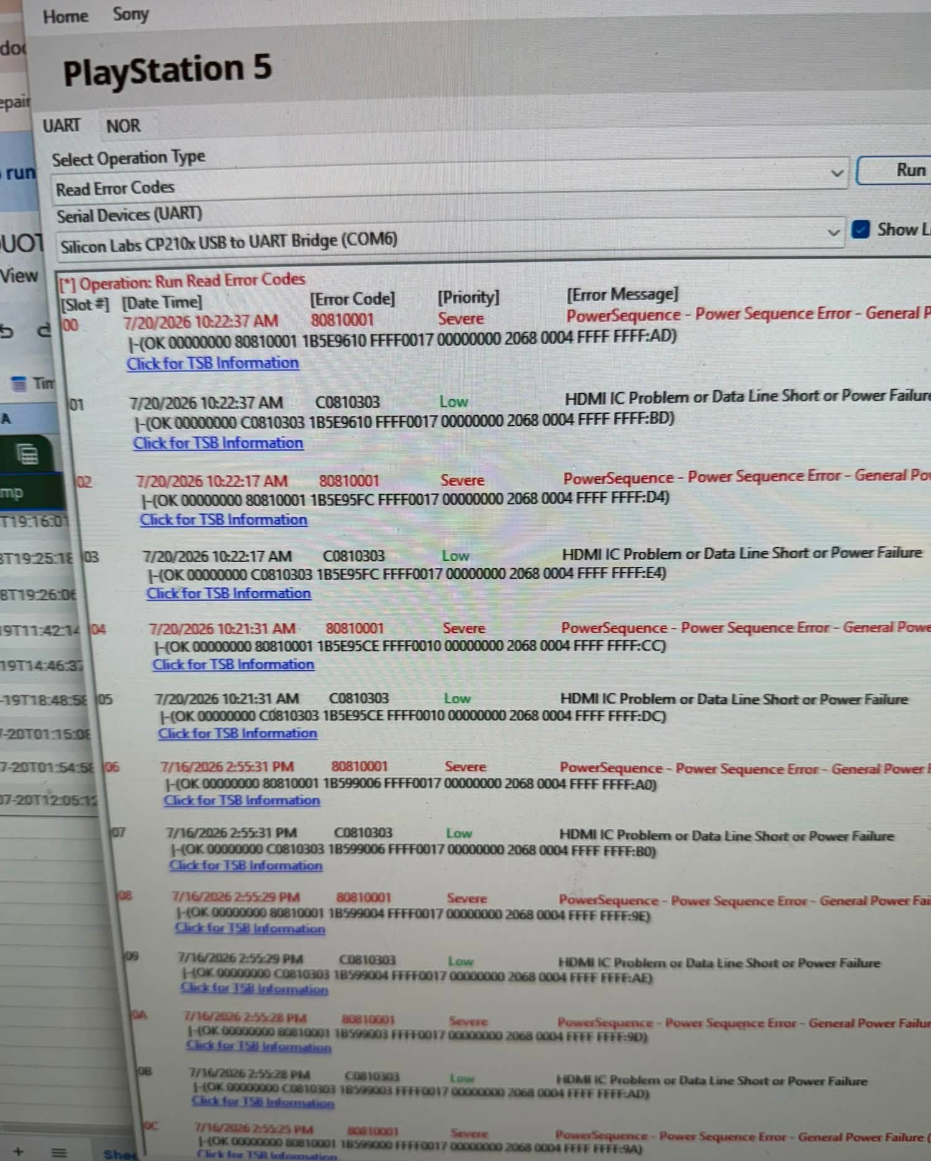
Task: Click raw data line ending FFFF:E4
Action: [x=407, y=574]
